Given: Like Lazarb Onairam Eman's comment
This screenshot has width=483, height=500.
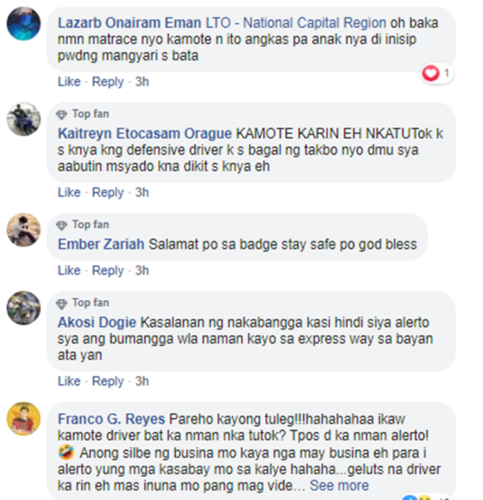Looking at the screenshot, I should coord(69,82).
